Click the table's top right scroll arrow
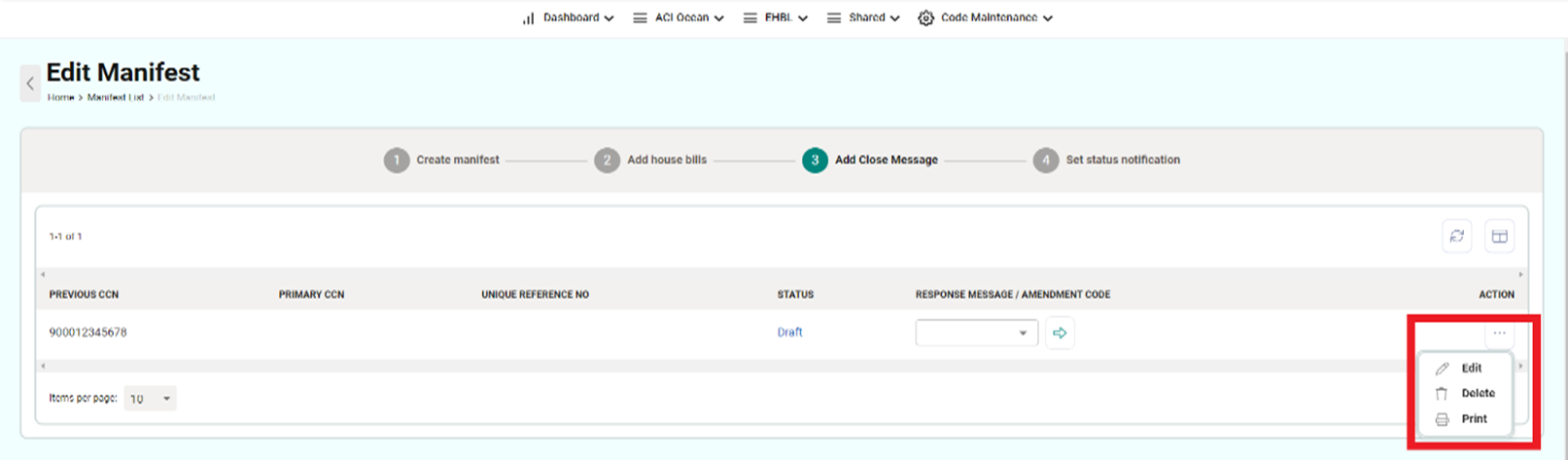The image size is (1568, 460). (x=1520, y=274)
